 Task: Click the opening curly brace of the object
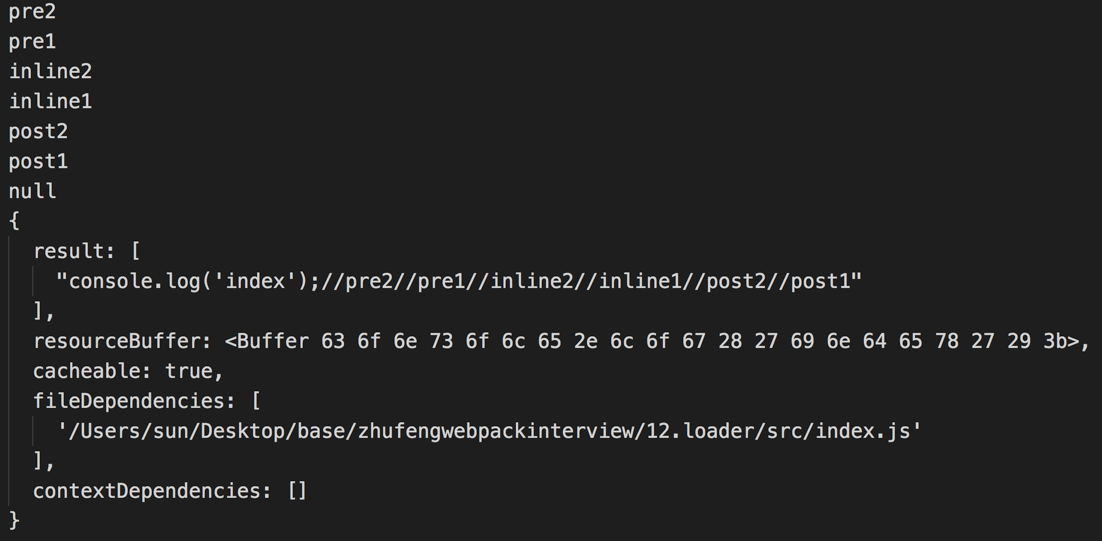click(x=14, y=221)
